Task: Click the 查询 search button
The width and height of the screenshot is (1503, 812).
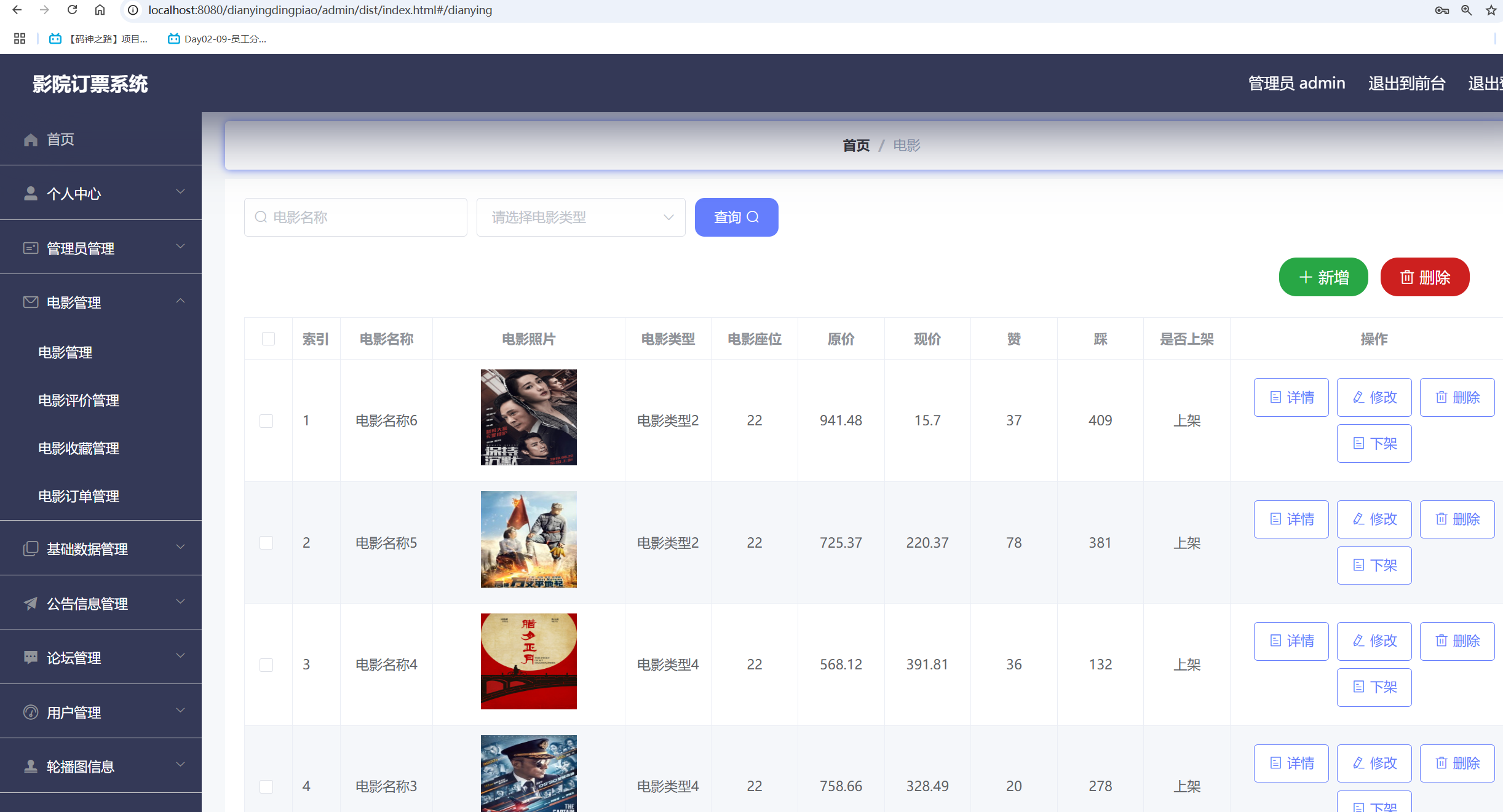Action: click(x=736, y=217)
